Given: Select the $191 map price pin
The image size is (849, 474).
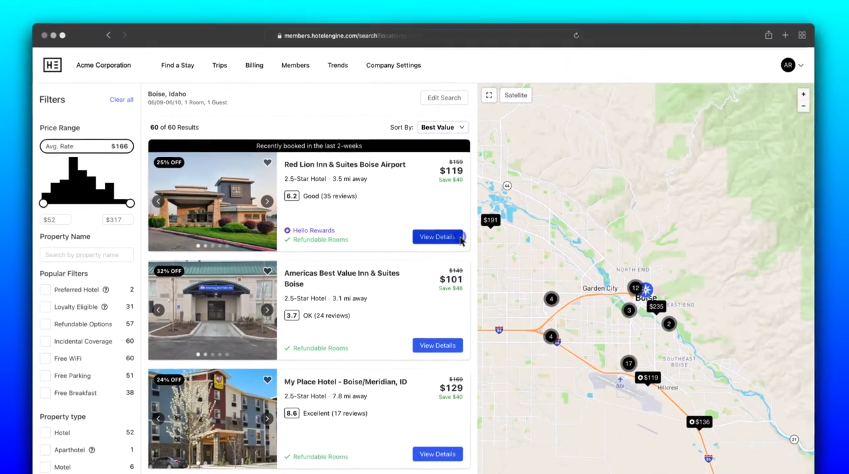Looking at the screenshot, I should click(491, 220).
